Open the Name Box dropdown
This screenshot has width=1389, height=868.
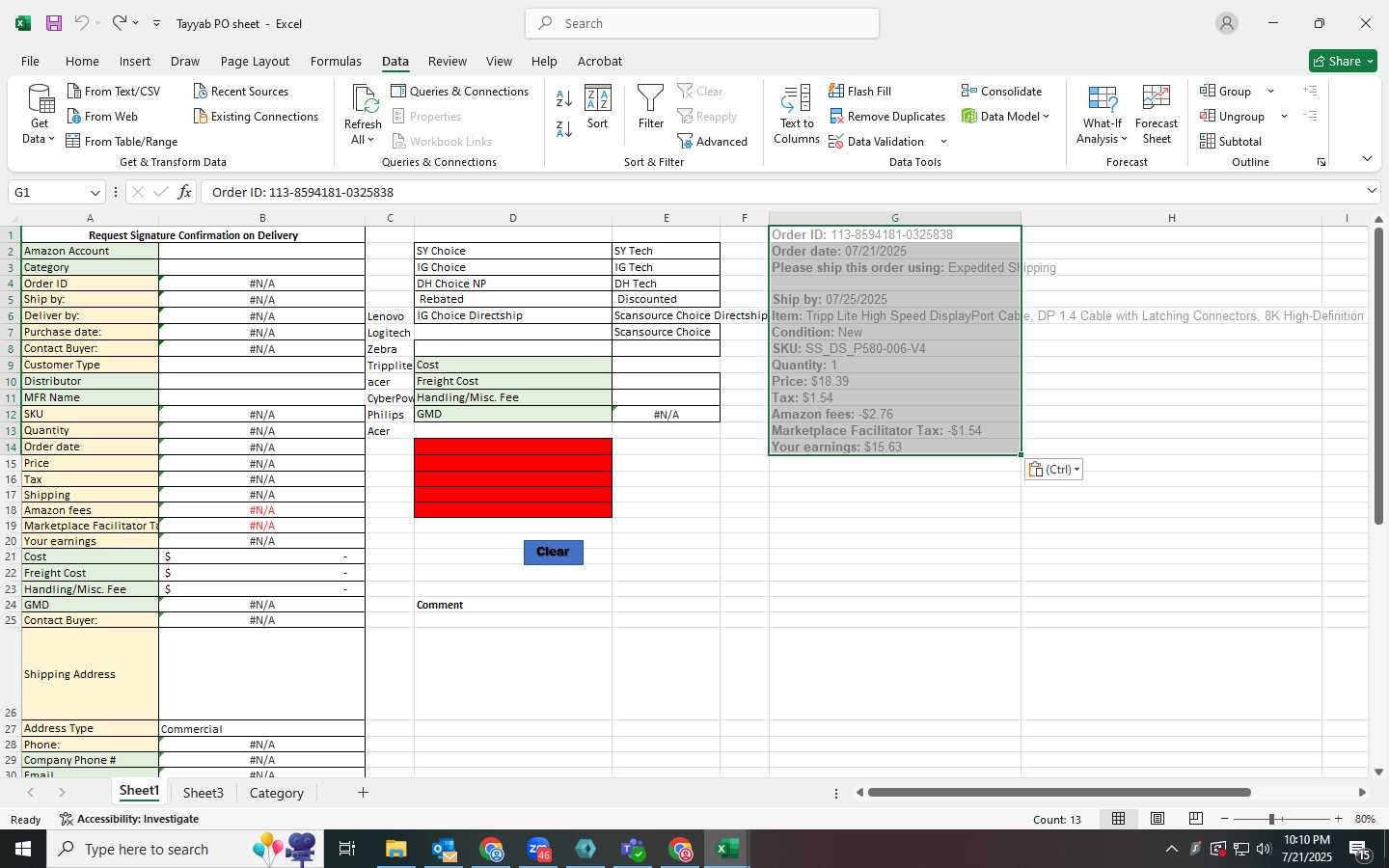tap(95, 192)
